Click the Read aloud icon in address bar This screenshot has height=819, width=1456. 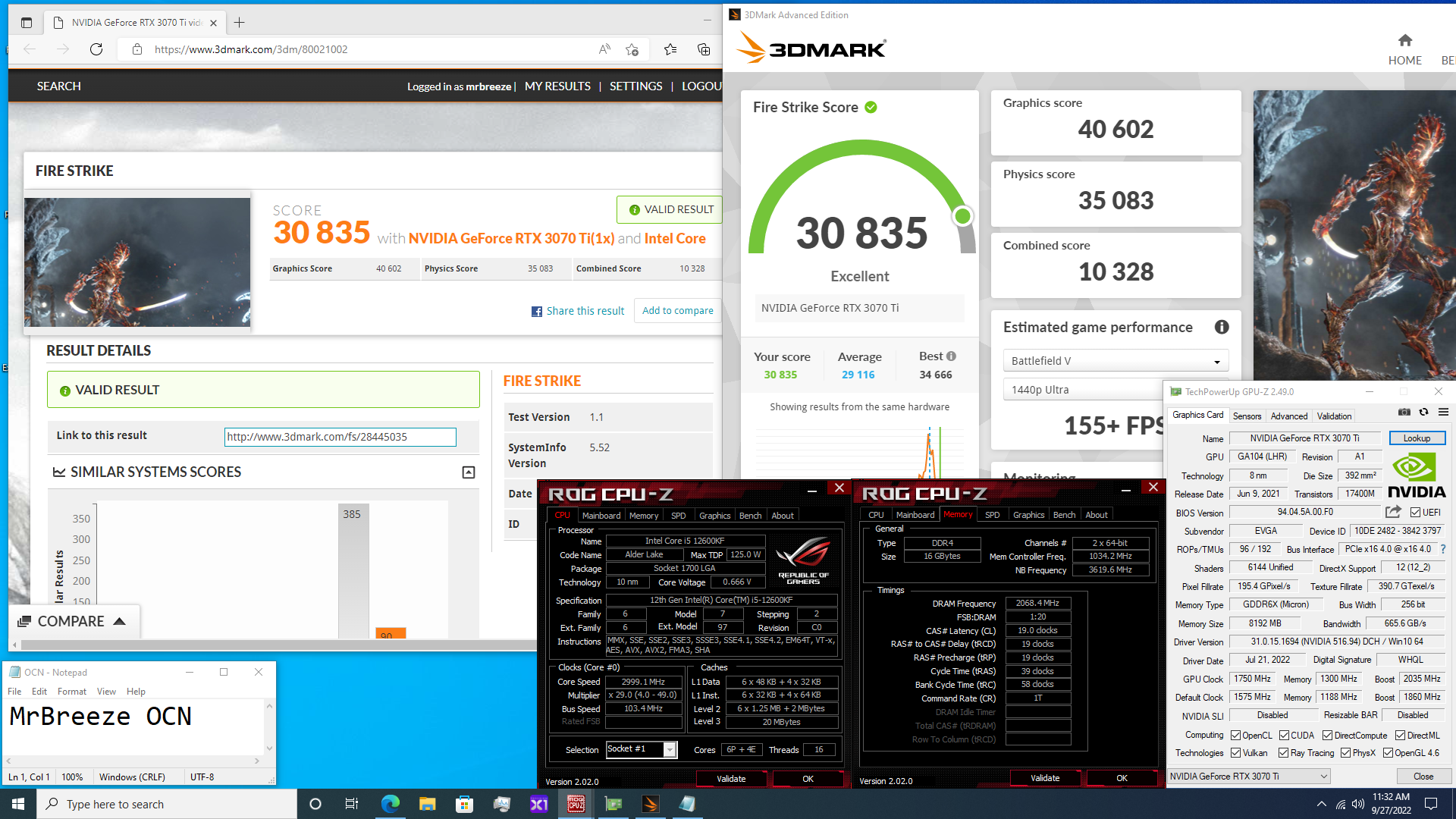pyautogui.click(x=604, y=49)
